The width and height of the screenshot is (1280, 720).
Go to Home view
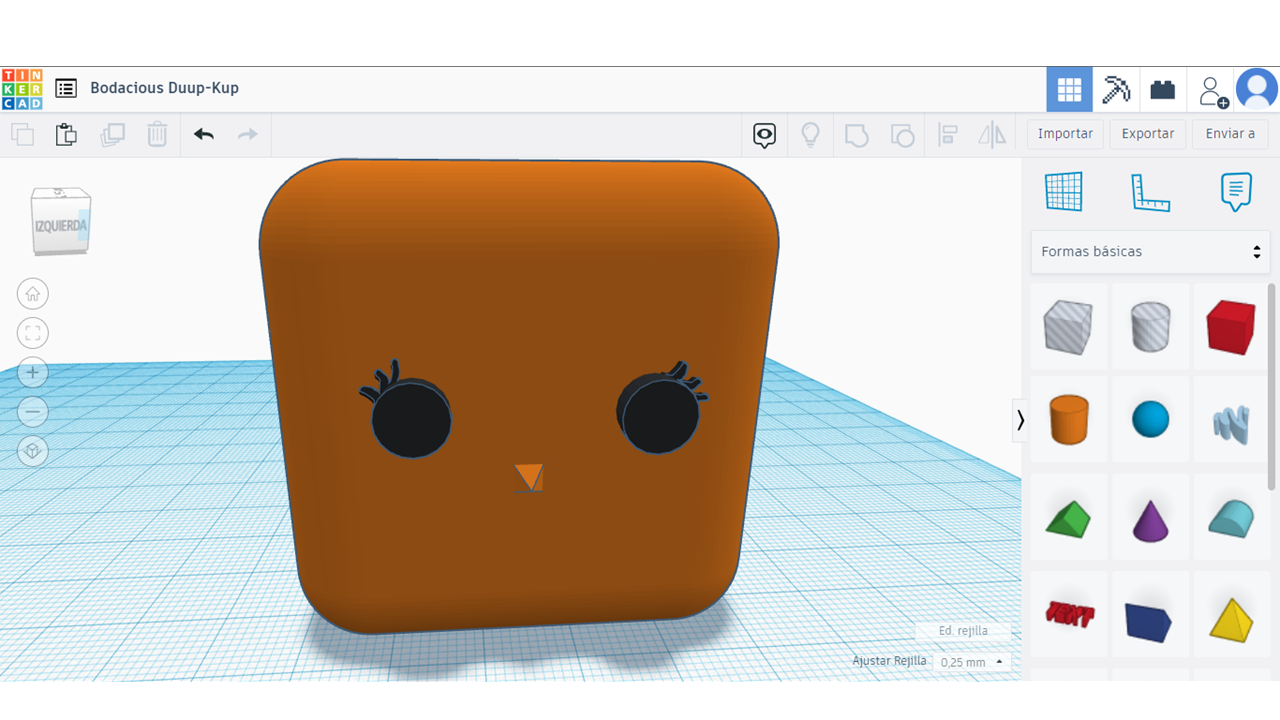pyautogui.click(x=33, y=294)
